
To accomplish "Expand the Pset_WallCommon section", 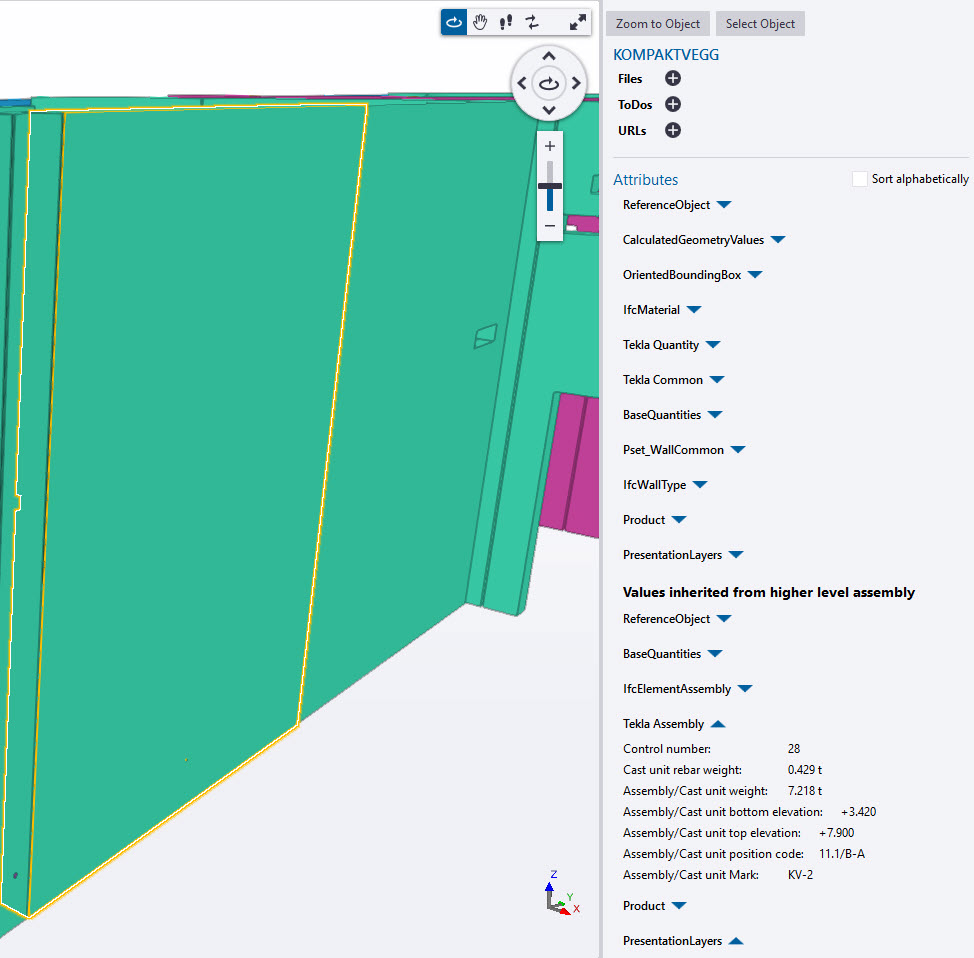I will pyautogui.click(x=738, y=449).
